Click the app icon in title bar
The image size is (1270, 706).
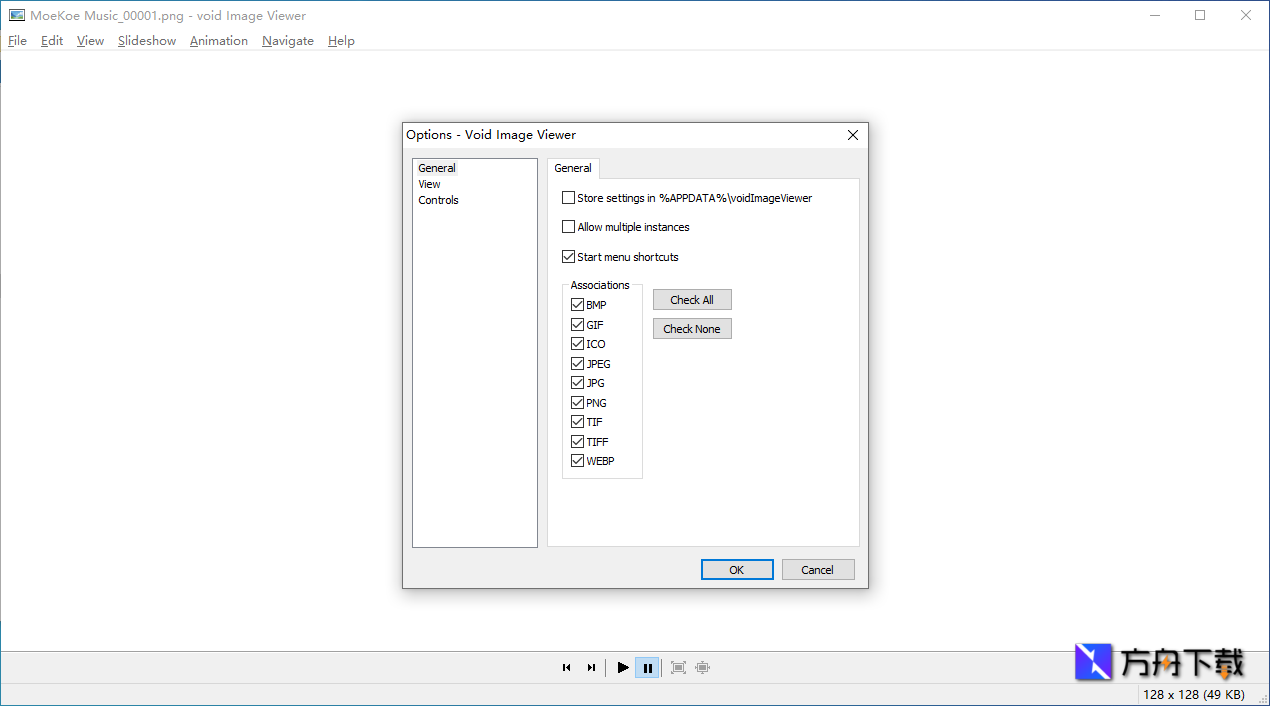(17, 15)
